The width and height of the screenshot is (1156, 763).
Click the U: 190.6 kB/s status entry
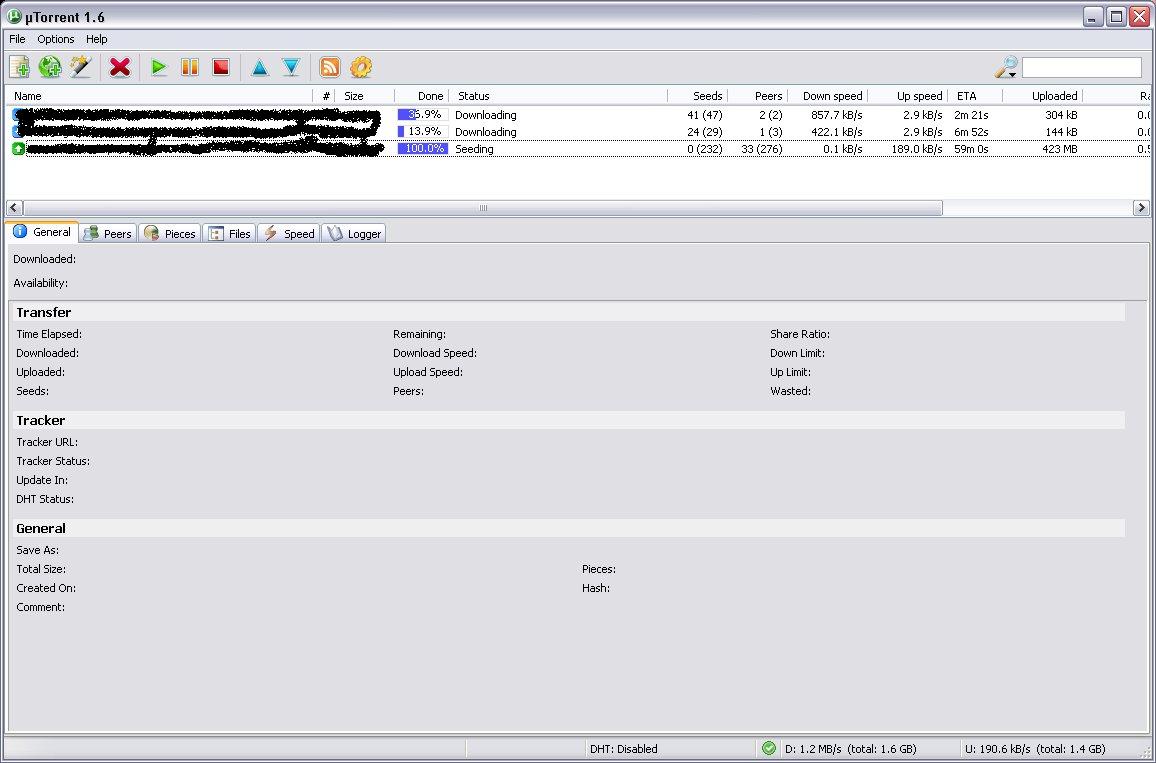1035,749
